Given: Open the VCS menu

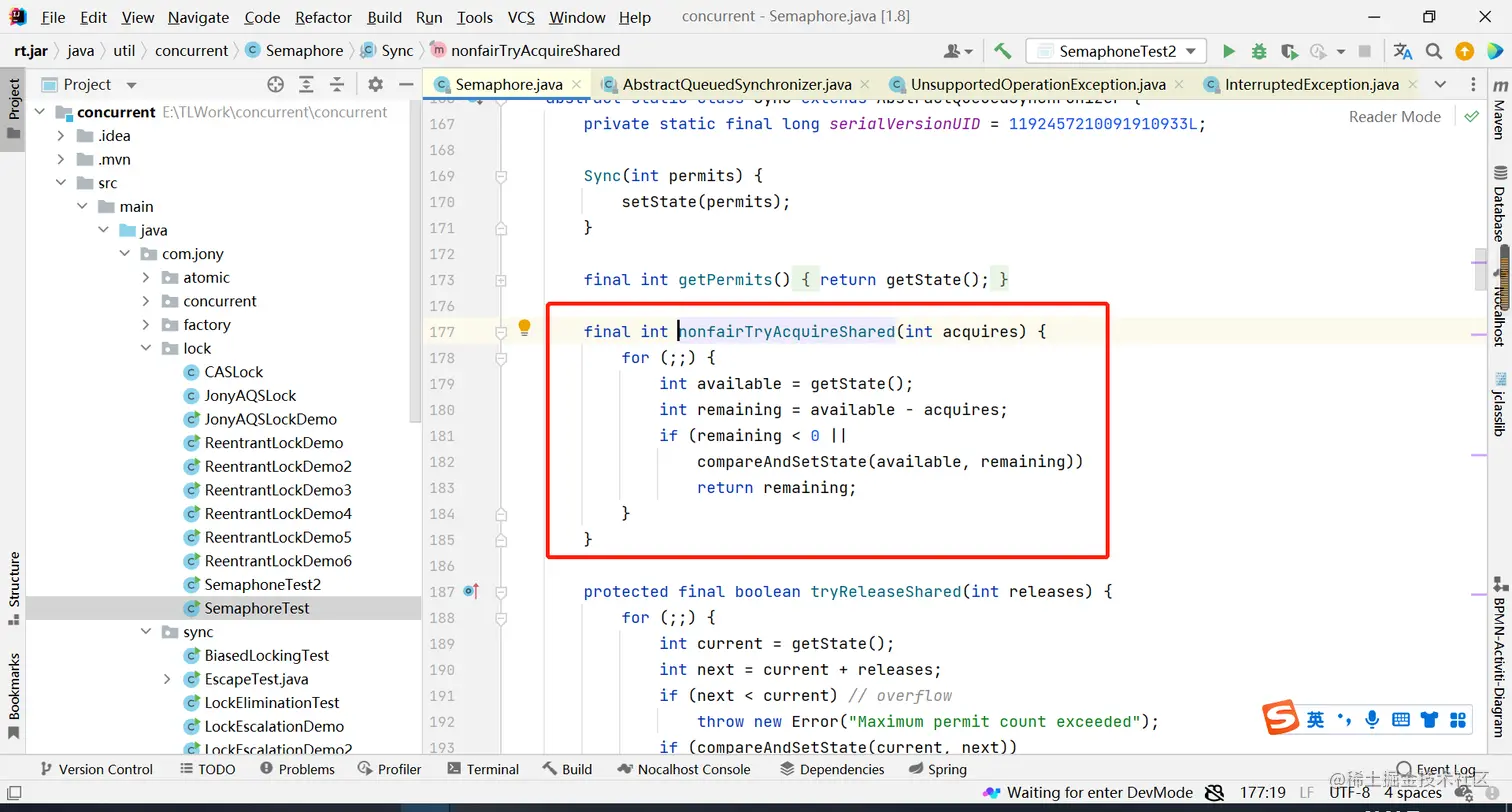Looking at the screenshot, I should [521, 18].
